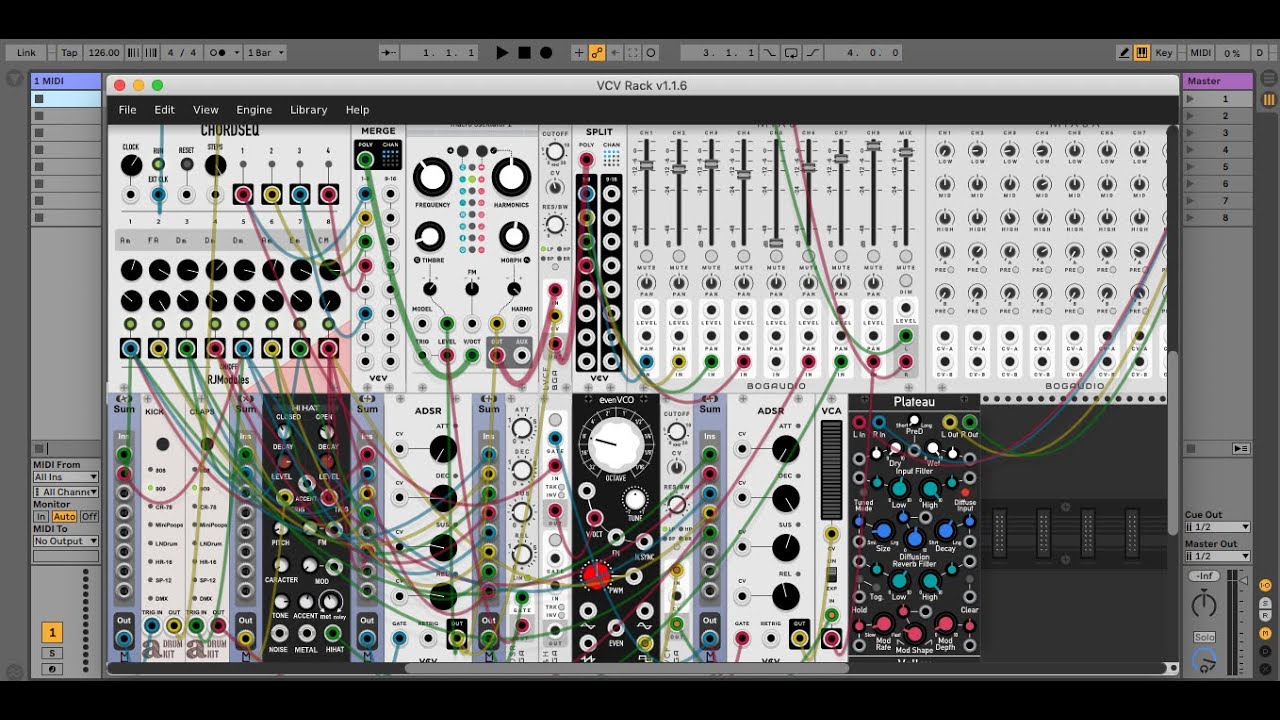Click the HARMONICS knob on Macro Oscillator
The width and height of the screenshot is (1280, 720).
pyautogui.click(x=511, y=177)
